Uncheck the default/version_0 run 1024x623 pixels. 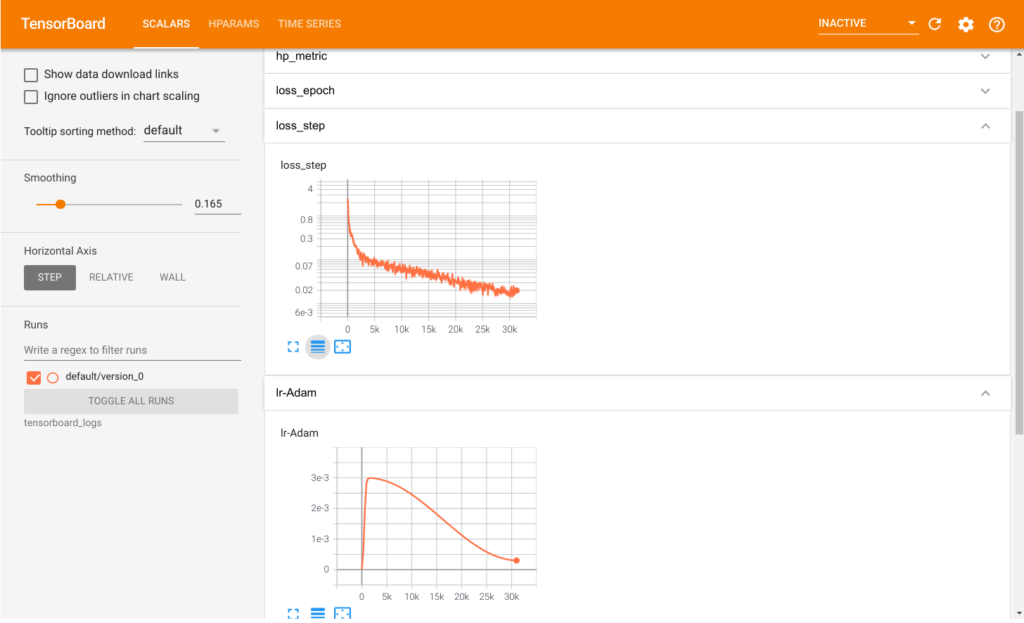[x=33, y=378]
